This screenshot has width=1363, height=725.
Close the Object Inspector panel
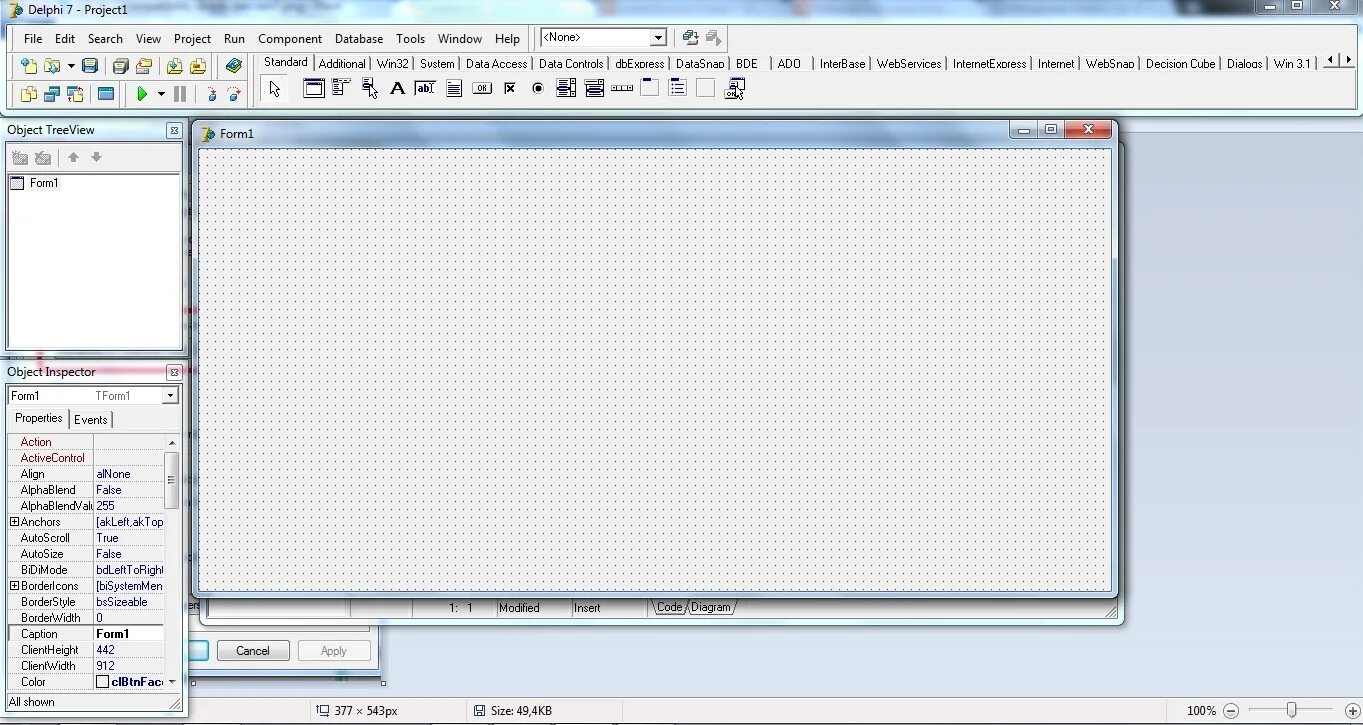coord(174,372)
